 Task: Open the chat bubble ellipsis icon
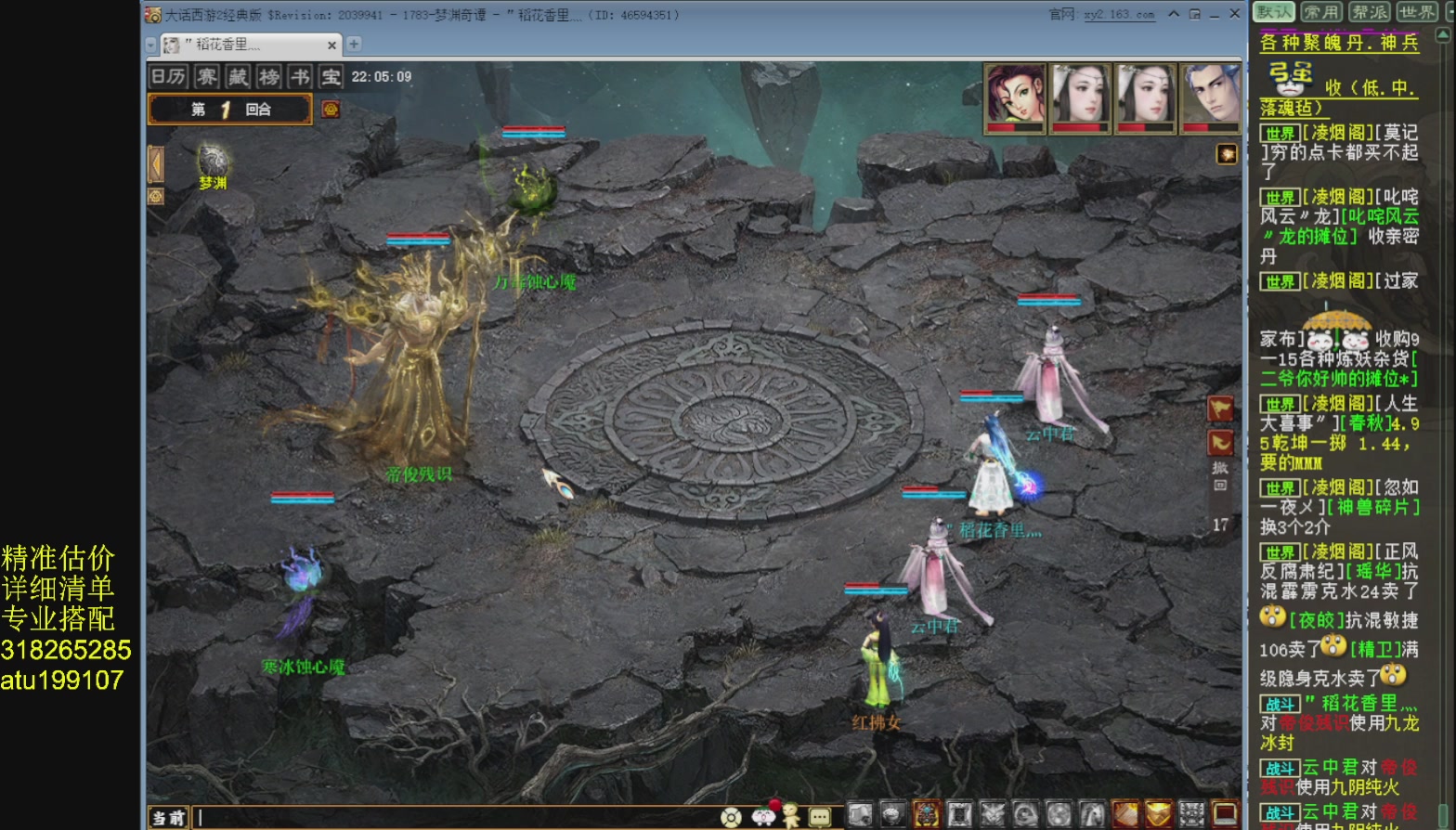click(820, 817)
